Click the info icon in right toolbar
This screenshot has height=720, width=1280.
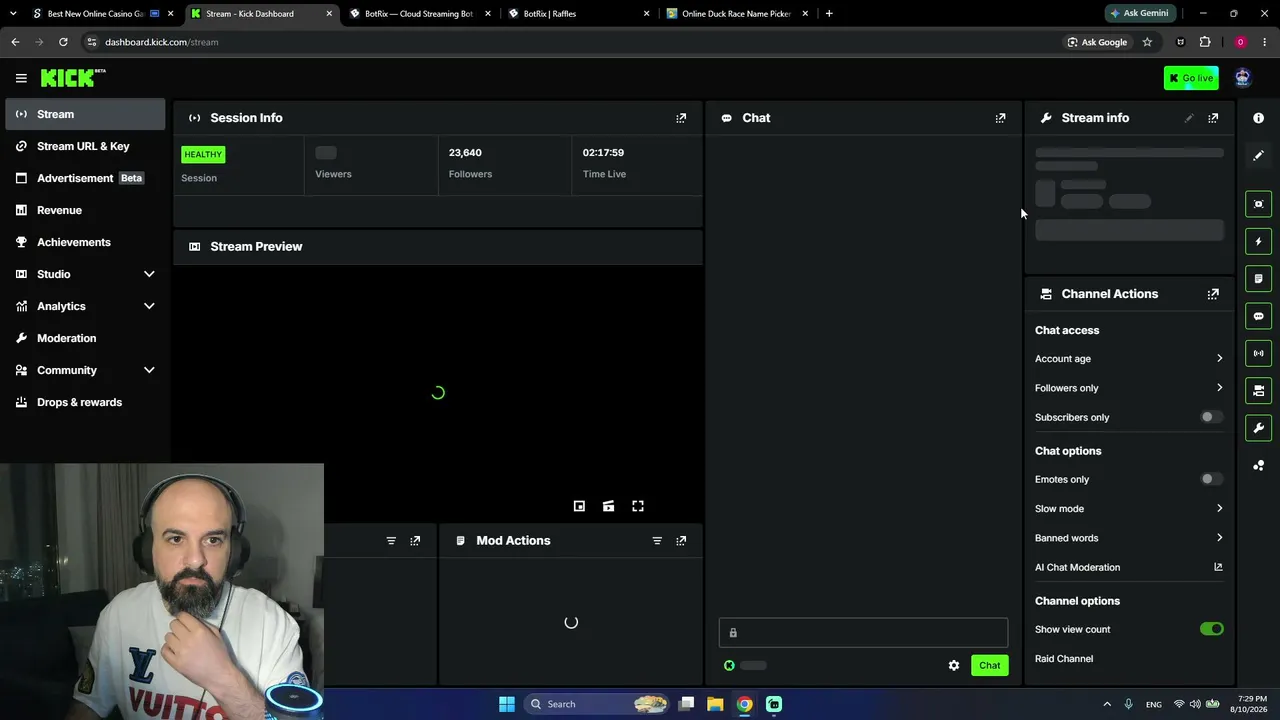pyautogui.click(x=1258, y=118)
